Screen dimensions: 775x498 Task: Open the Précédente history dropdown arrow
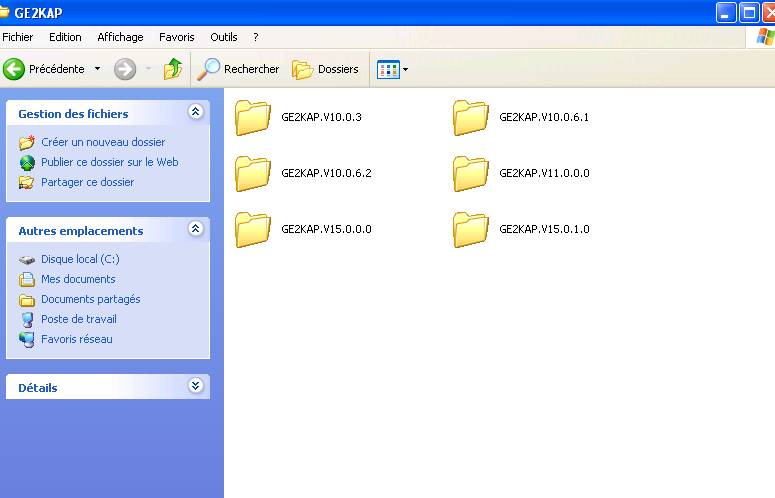[x=97, y=69]
